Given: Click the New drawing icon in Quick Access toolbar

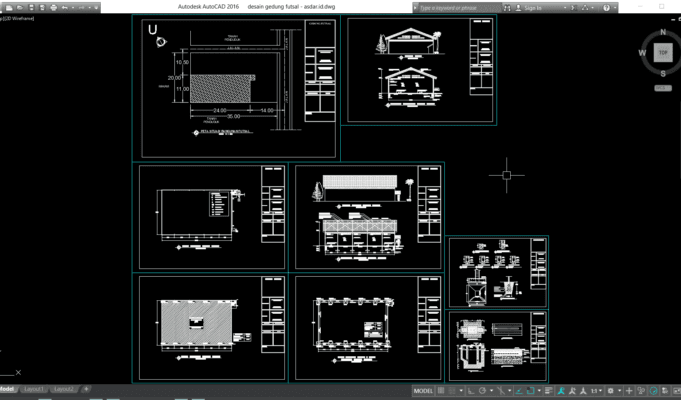Looking at the screenshot, I should [x=9, y=7].
